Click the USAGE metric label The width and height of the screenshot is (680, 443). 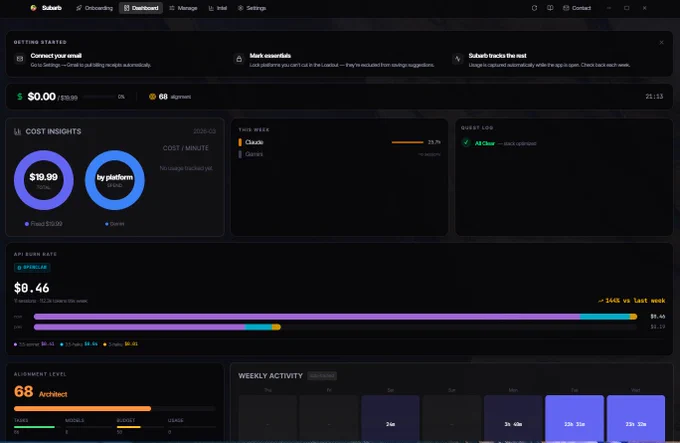[x=176, y=420]
